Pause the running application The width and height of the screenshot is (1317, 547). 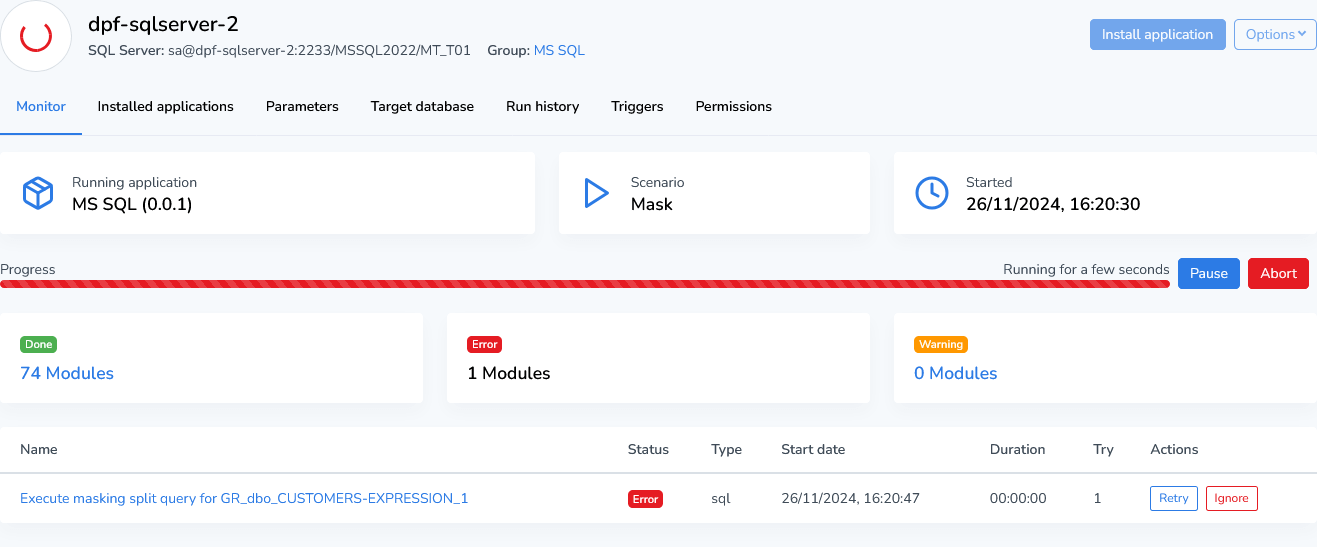point(1208,274)
